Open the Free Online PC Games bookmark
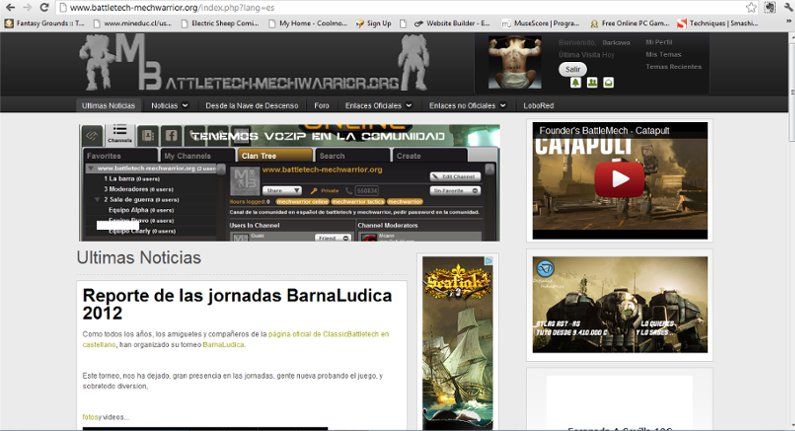 630,23
